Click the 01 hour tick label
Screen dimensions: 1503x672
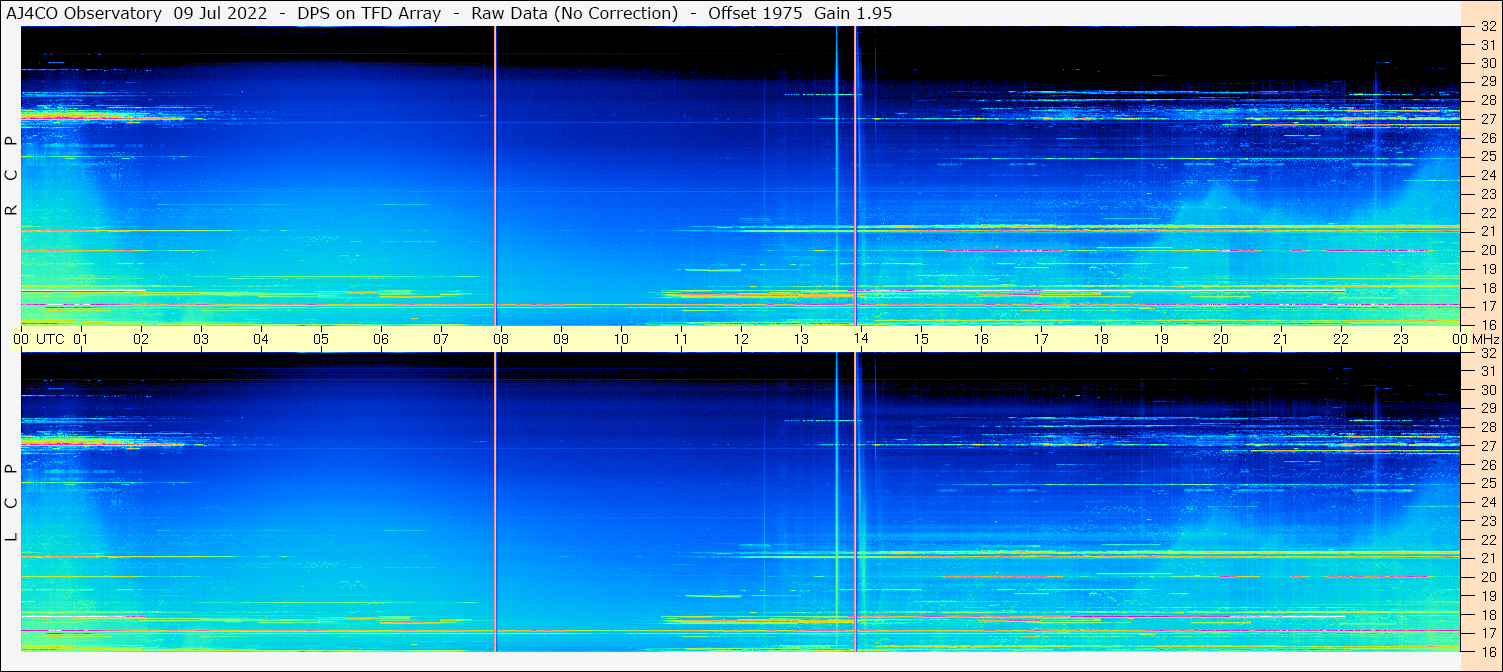pyautogui.click(x=81, y=339)
